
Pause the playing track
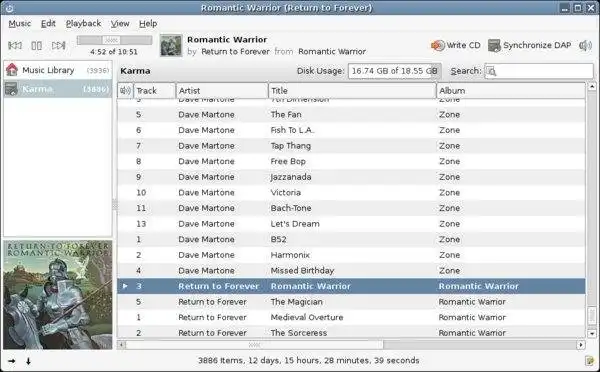coord(36,46)
